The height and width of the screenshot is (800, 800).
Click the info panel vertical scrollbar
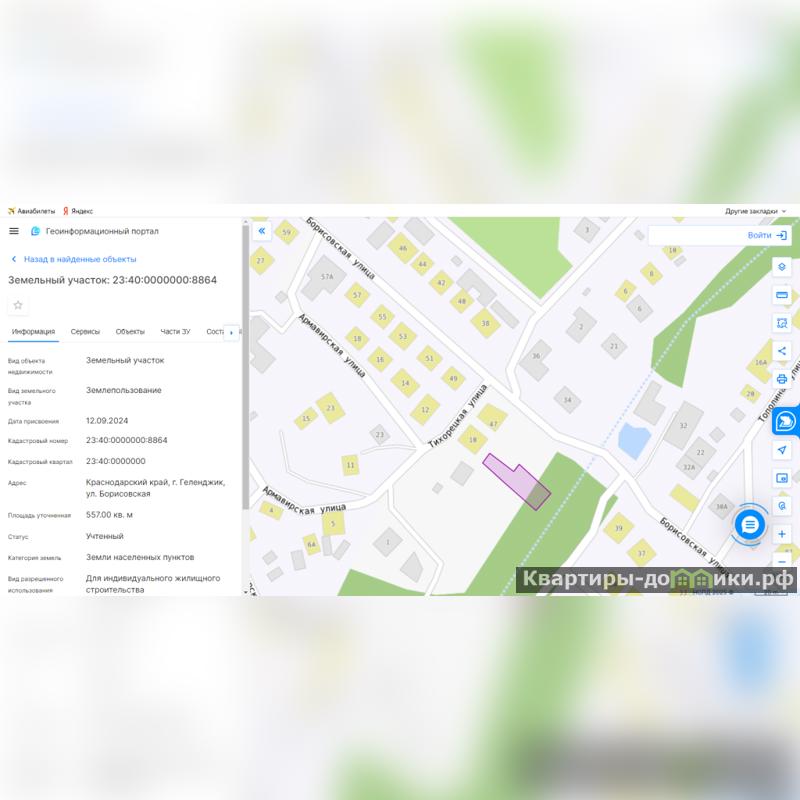pos(245,367)
